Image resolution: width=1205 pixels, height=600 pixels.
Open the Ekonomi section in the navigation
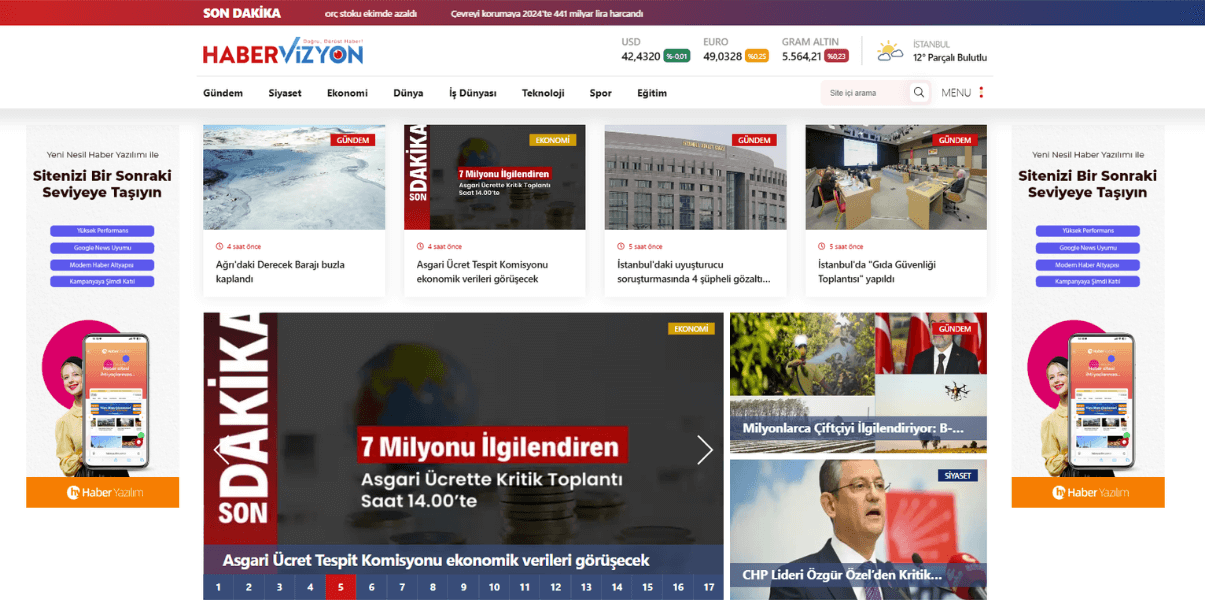coord(347,92)
